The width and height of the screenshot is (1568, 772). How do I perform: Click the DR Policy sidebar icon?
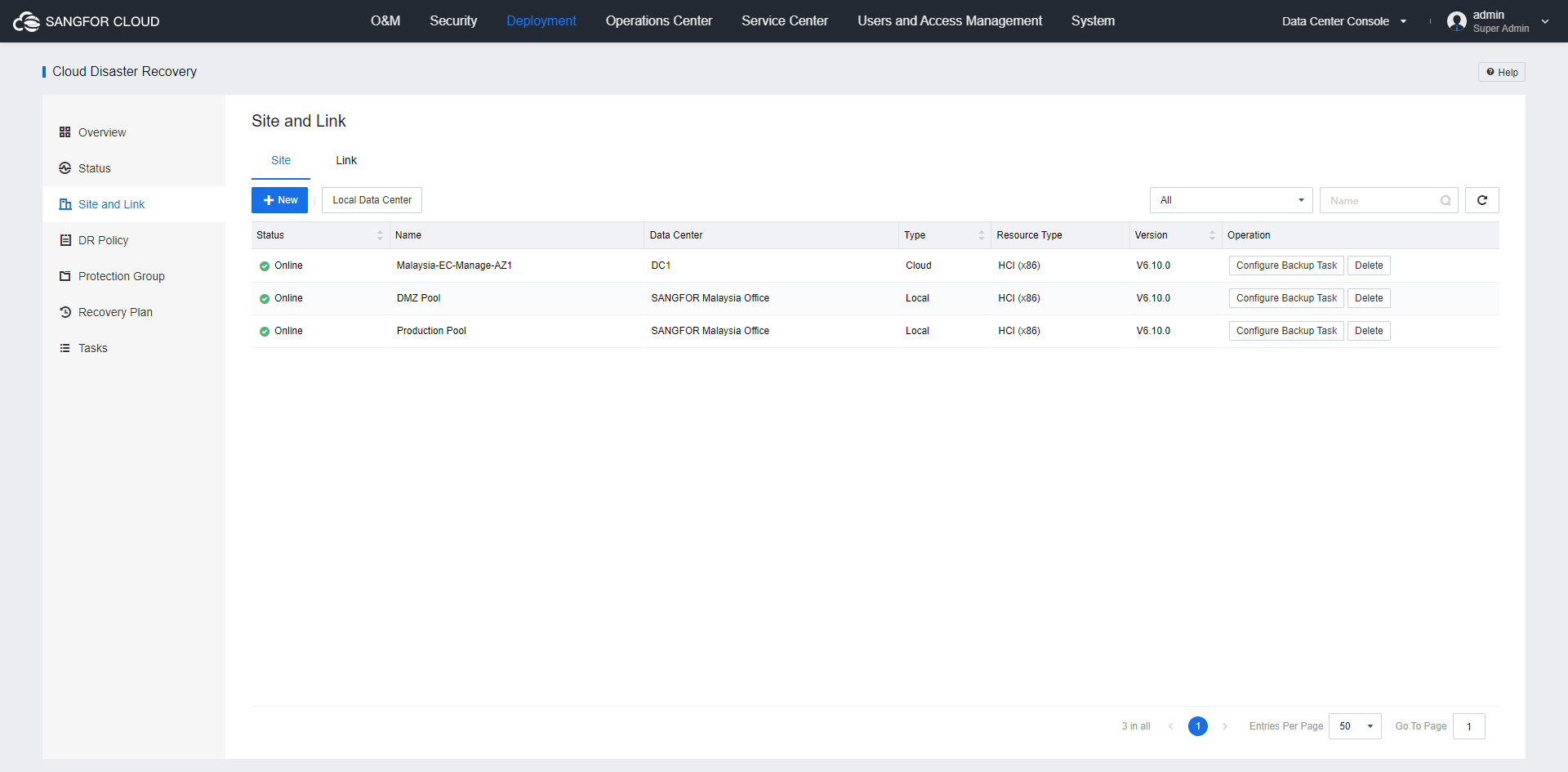(x=65, y=240)
